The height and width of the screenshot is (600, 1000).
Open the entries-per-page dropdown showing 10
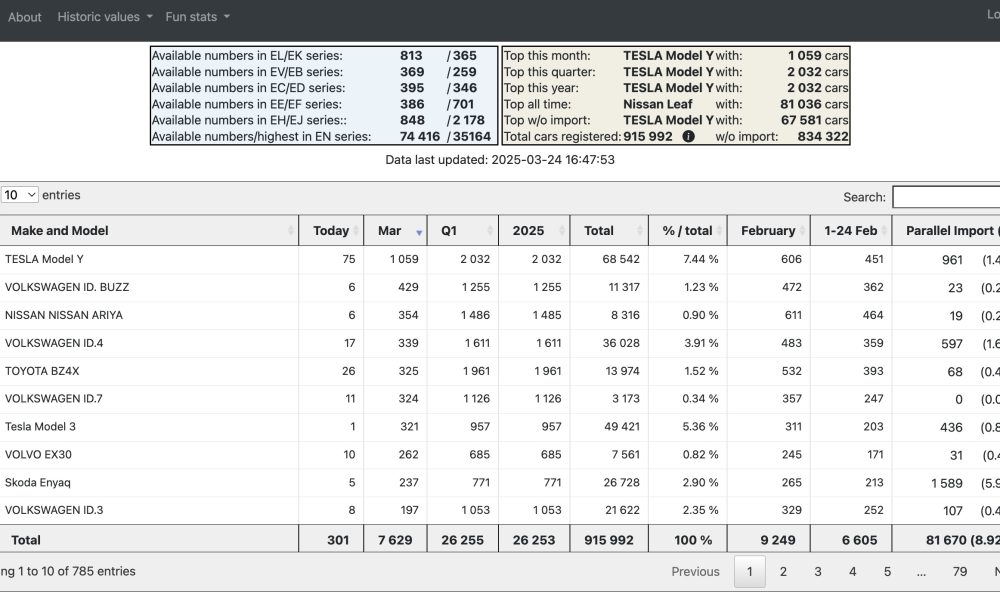[x=19, y=195]
